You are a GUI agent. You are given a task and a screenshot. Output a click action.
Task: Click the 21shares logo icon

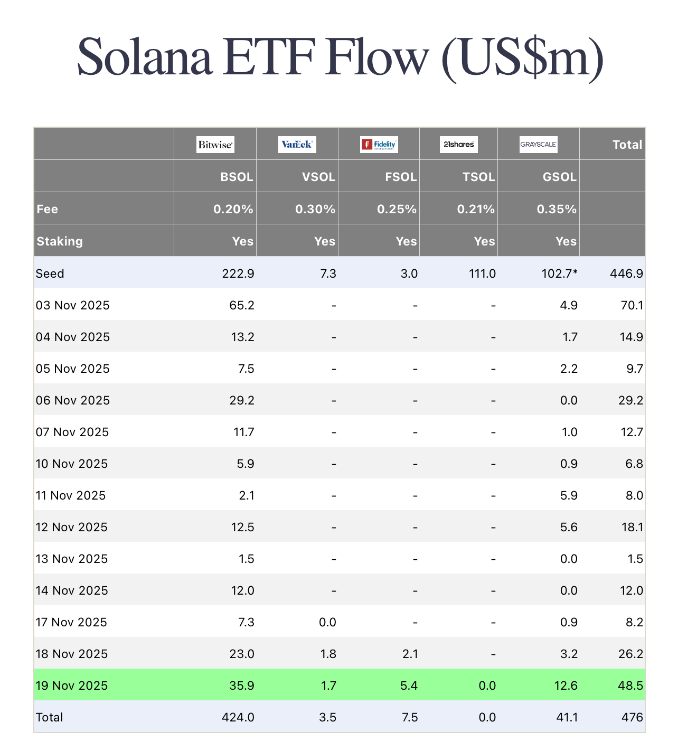(459, 145)
